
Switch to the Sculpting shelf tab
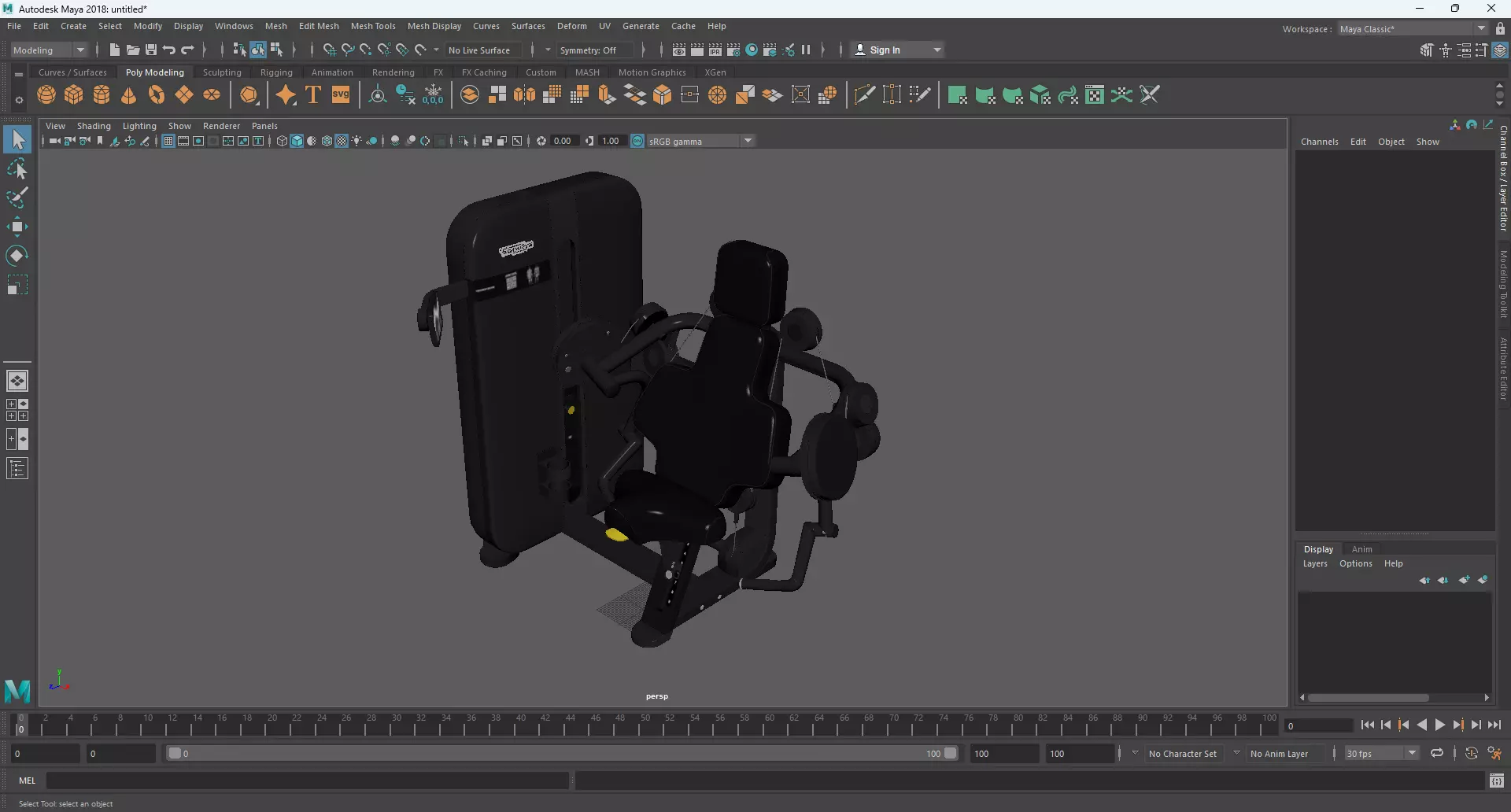pos(222,72)
